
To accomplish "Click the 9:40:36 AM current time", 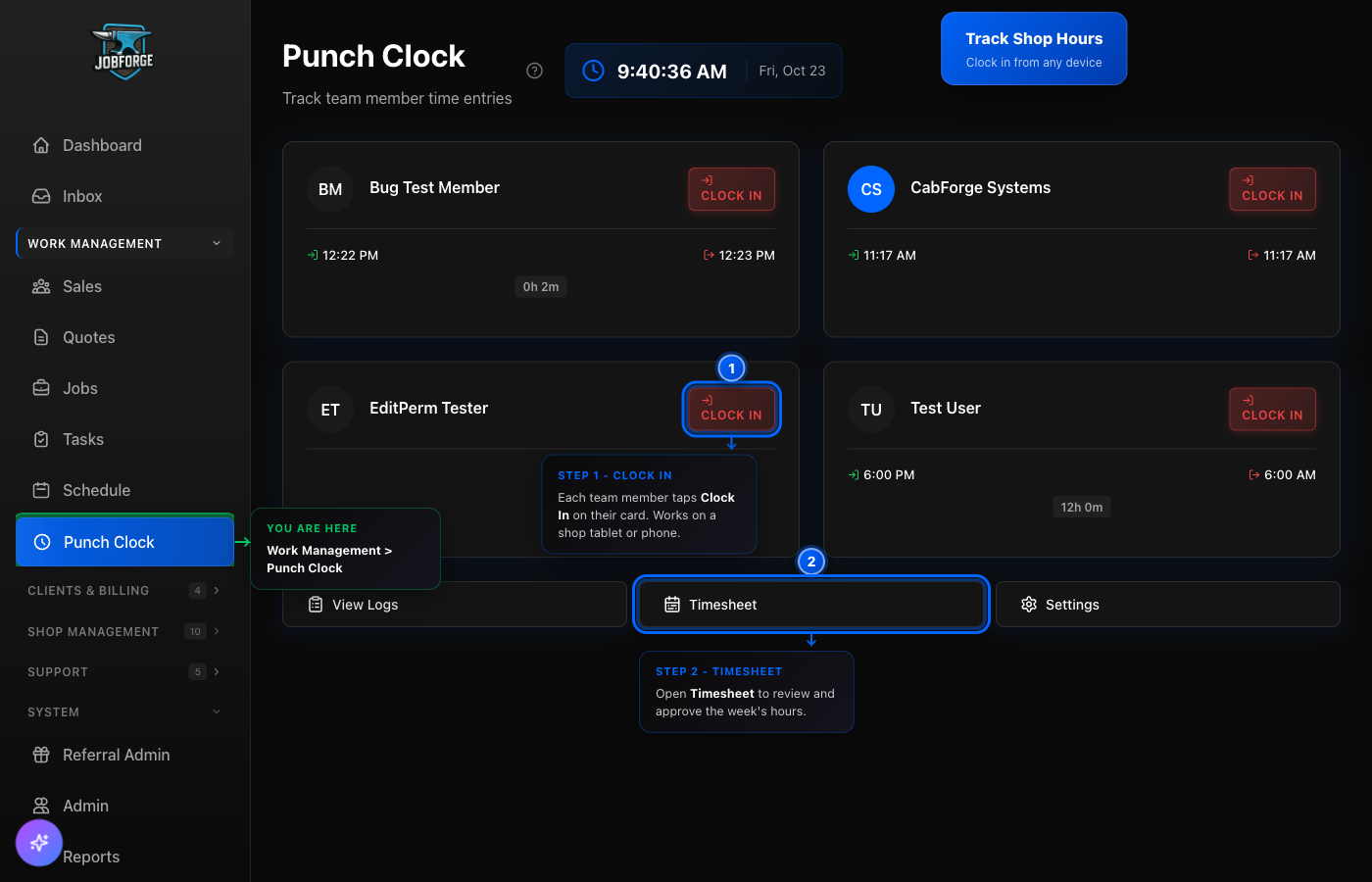I will 672,72.
